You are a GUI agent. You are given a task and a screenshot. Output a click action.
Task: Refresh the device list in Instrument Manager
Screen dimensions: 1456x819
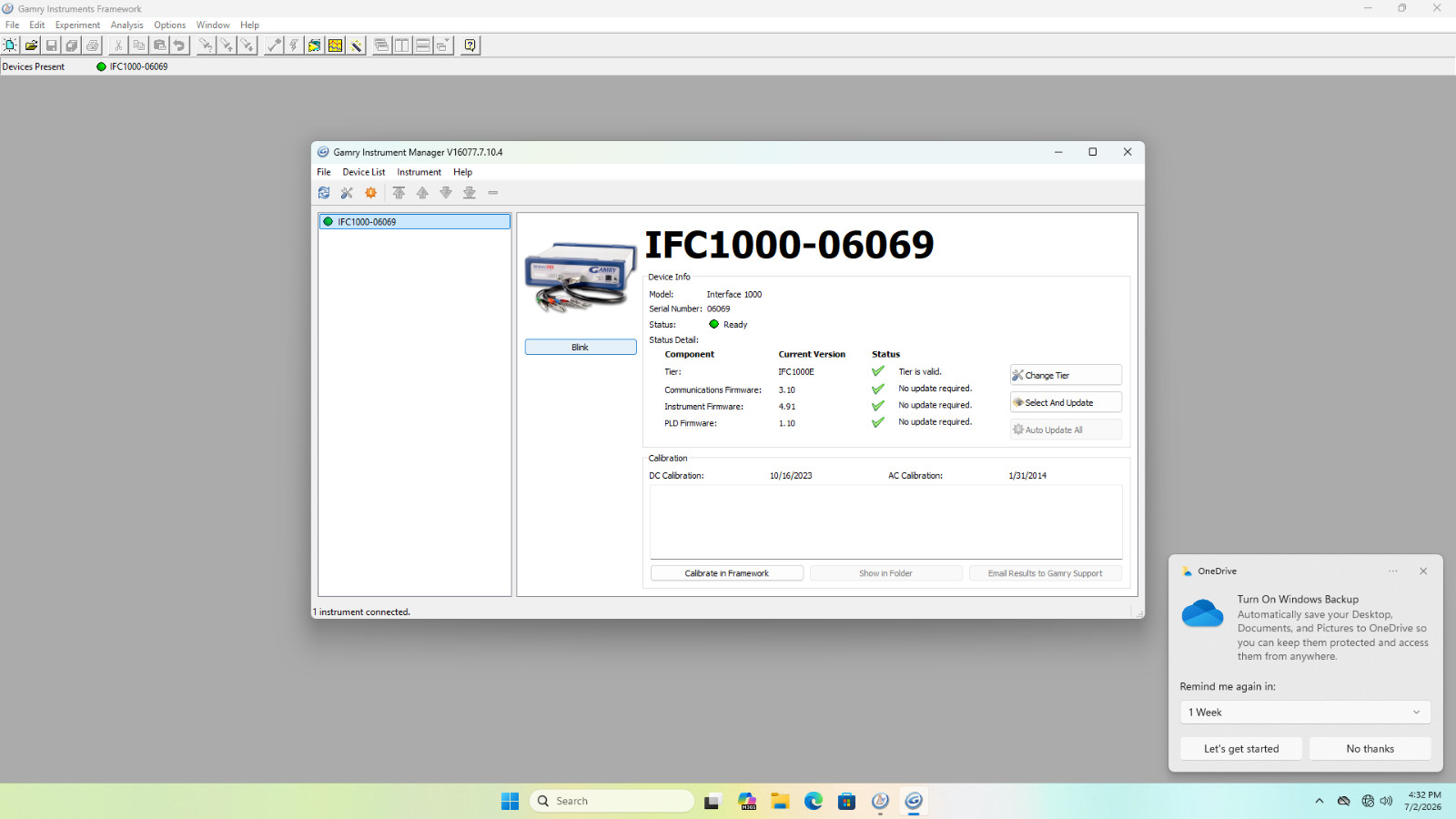coord(324,193)
